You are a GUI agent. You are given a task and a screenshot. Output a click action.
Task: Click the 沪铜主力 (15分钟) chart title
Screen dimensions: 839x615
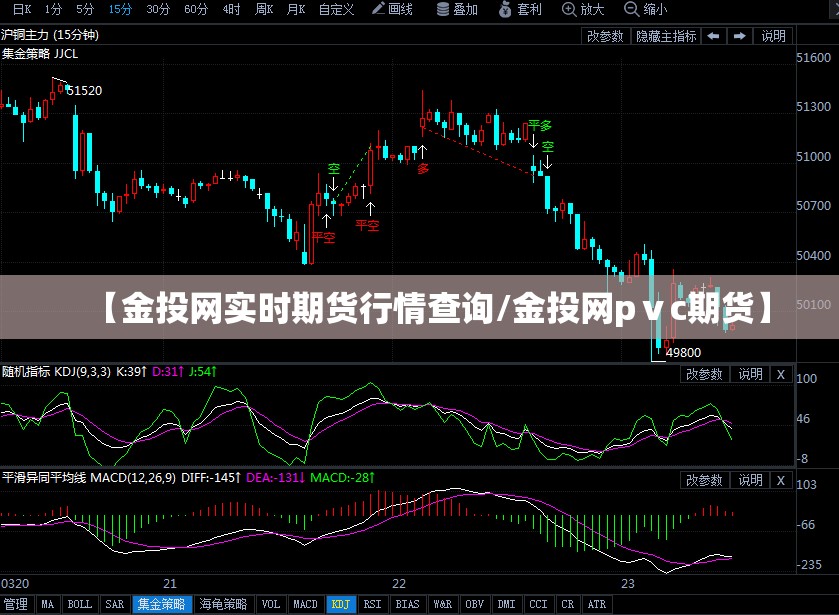click(x=50, y=35)
